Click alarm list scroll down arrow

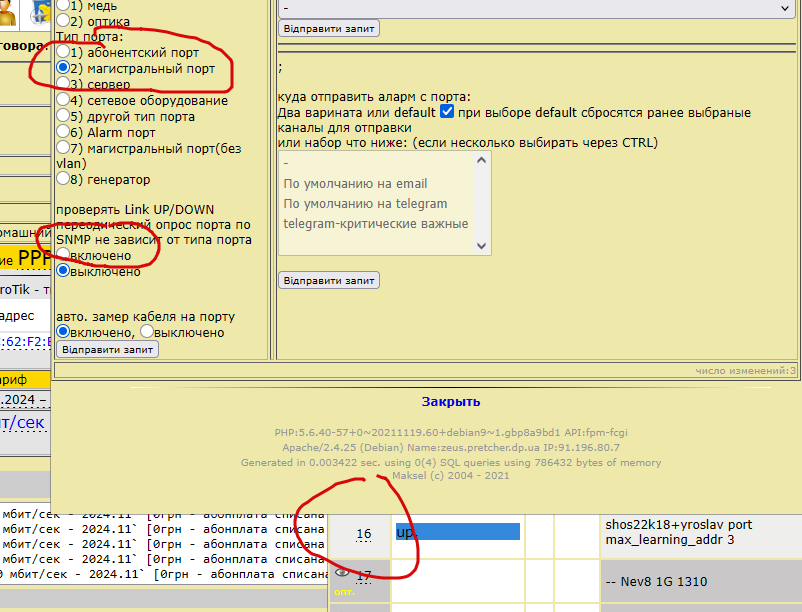481,246
